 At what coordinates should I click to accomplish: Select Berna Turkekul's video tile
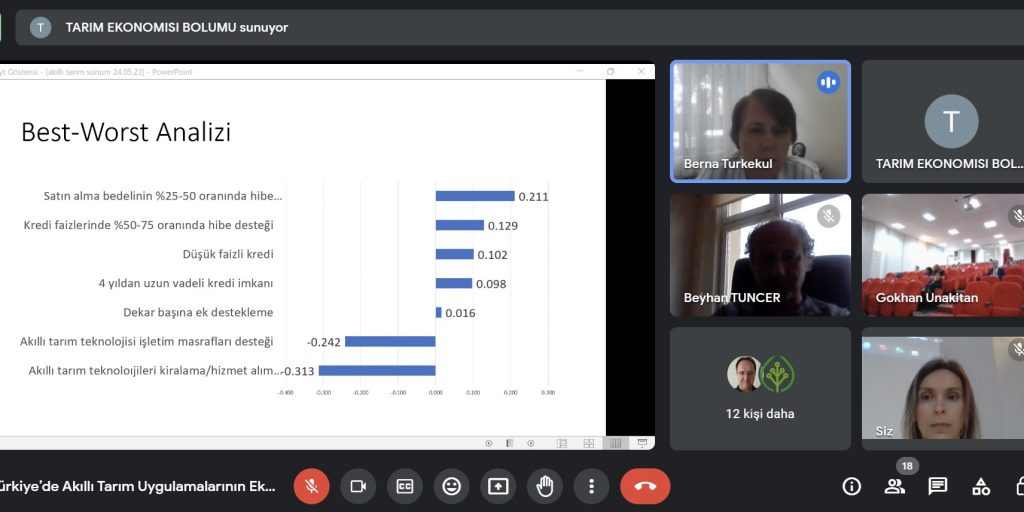[760, 121]
